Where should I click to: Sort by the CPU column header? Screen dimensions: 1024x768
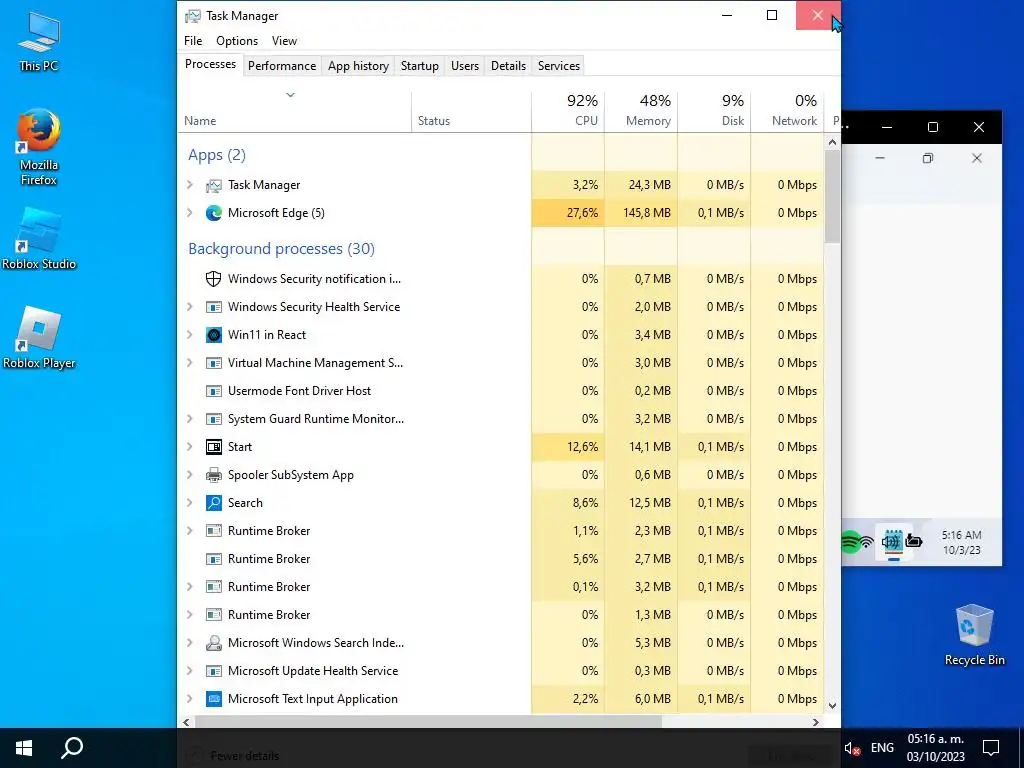(568, 111)
